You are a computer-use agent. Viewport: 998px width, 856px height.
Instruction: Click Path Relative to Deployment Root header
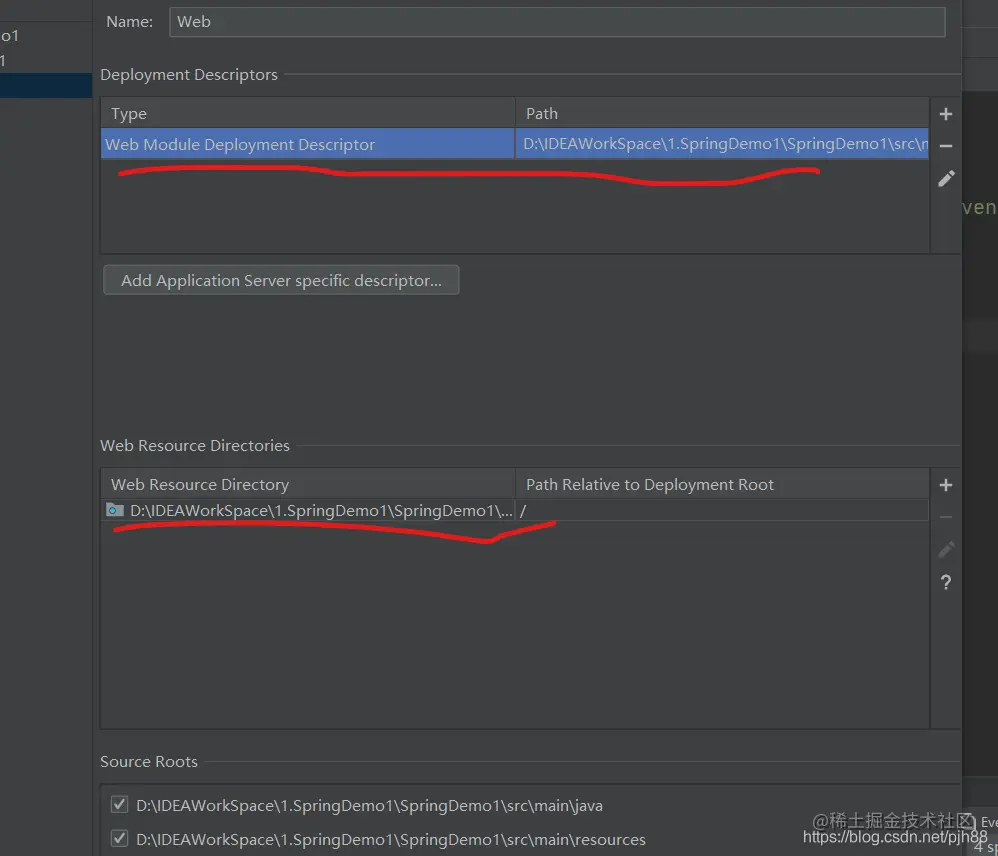point(722,484)
